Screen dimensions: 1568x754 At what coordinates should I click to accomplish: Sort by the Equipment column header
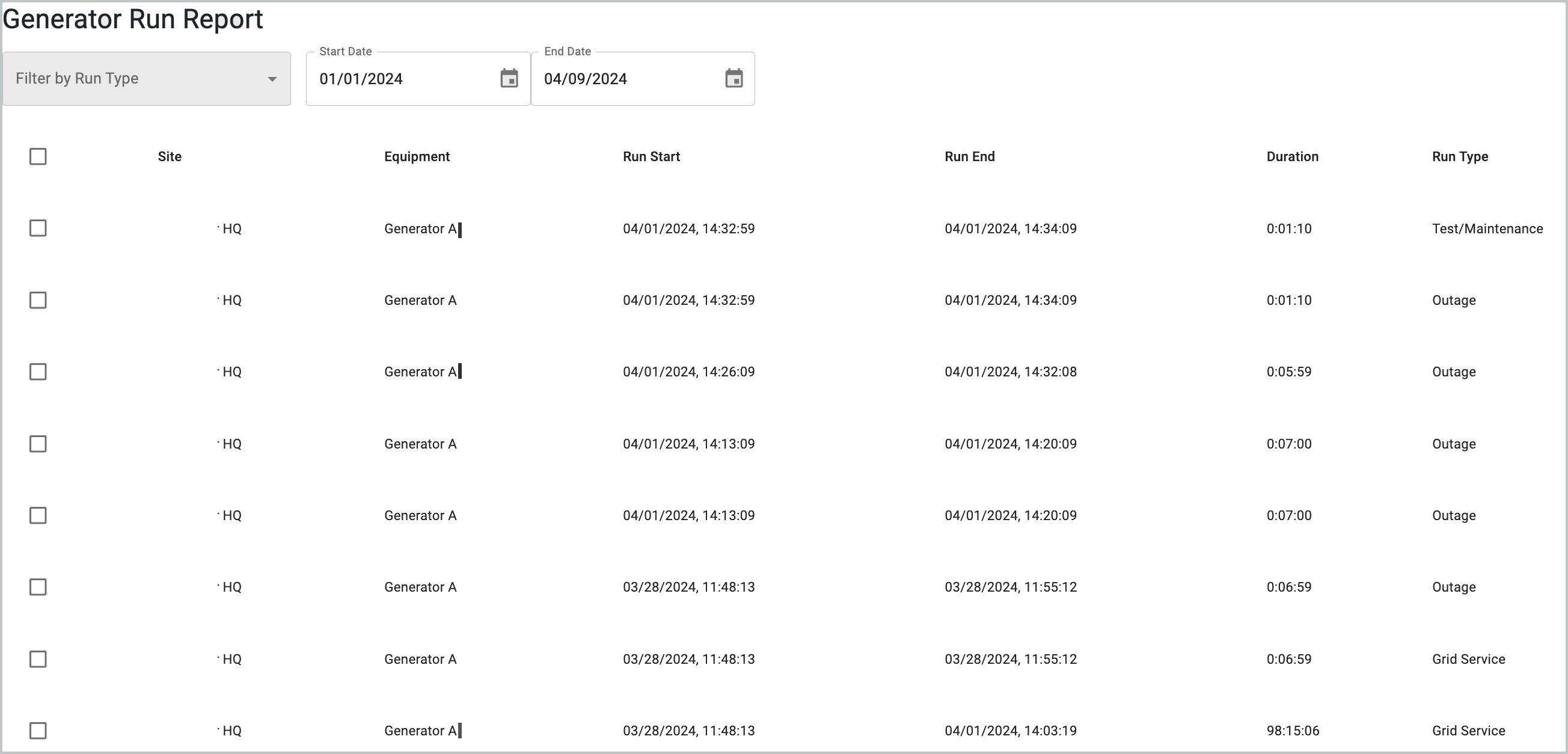(x=416, y=156)
